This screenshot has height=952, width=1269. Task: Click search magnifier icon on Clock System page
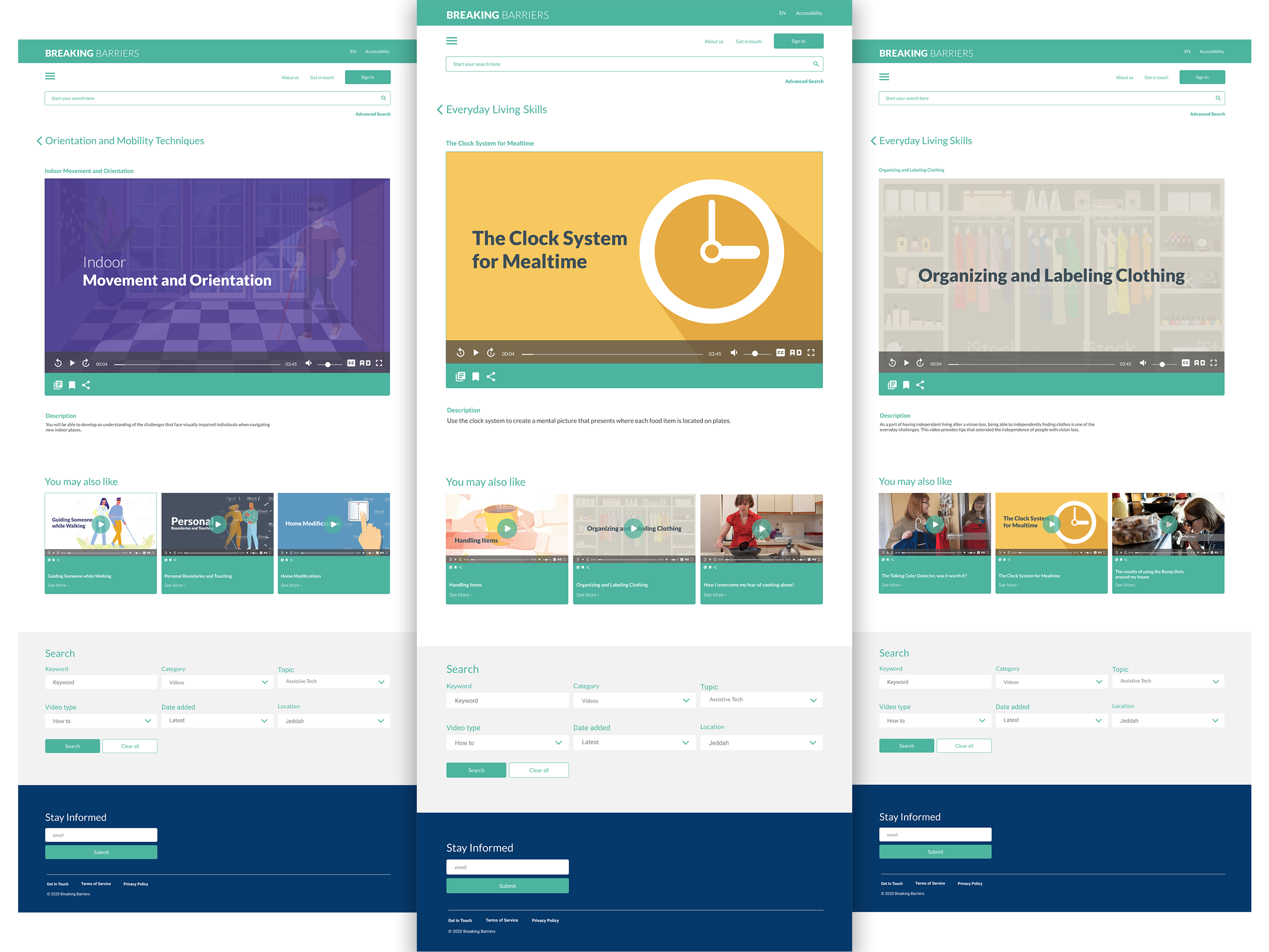[x=816, y=64]
